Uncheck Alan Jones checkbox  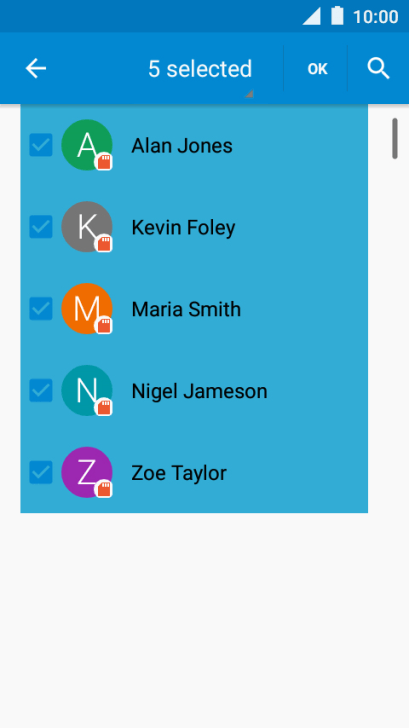click(41, 145)
